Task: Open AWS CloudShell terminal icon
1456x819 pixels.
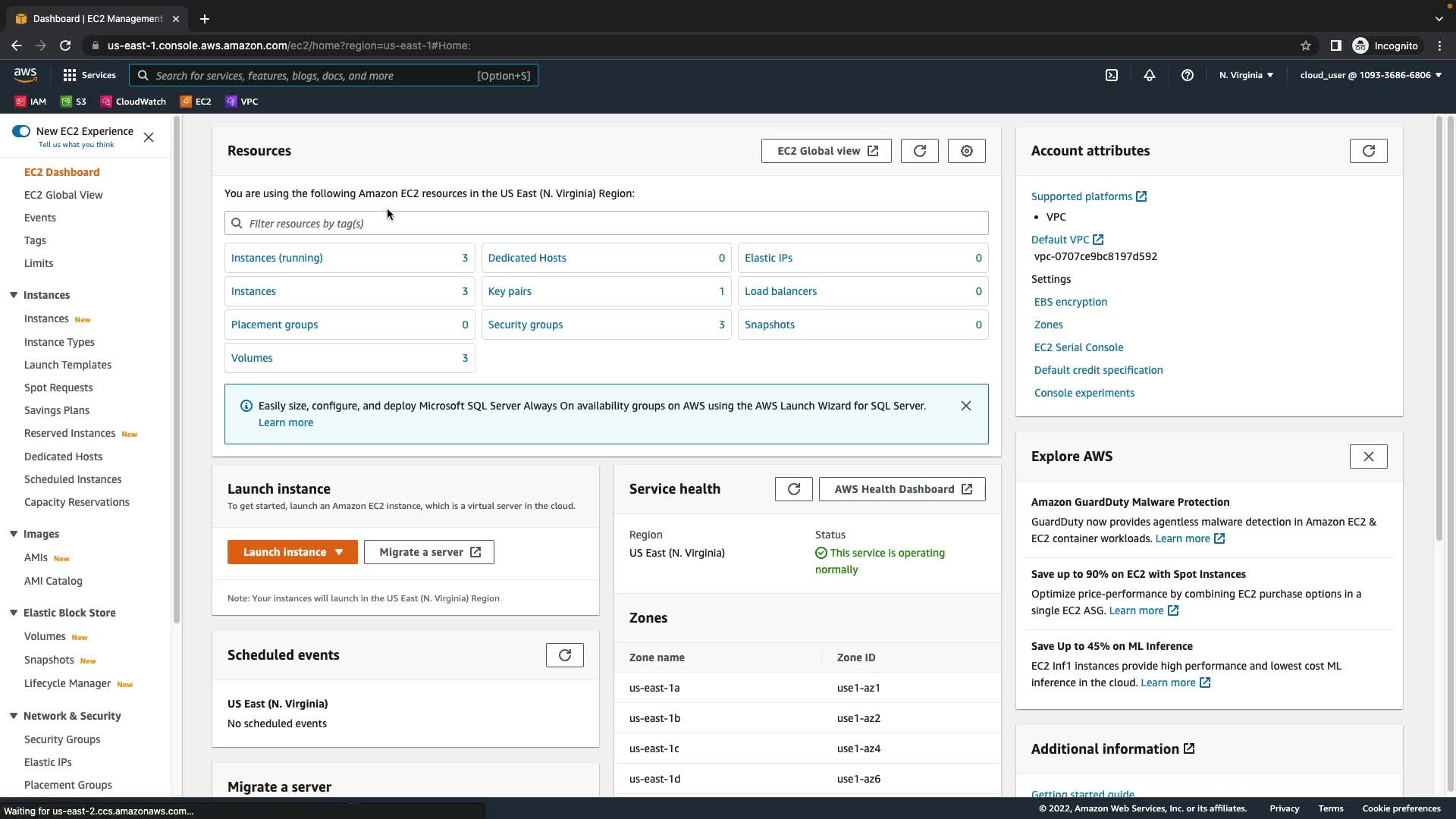Action: pyautogui.click(x=1112, y=75)
